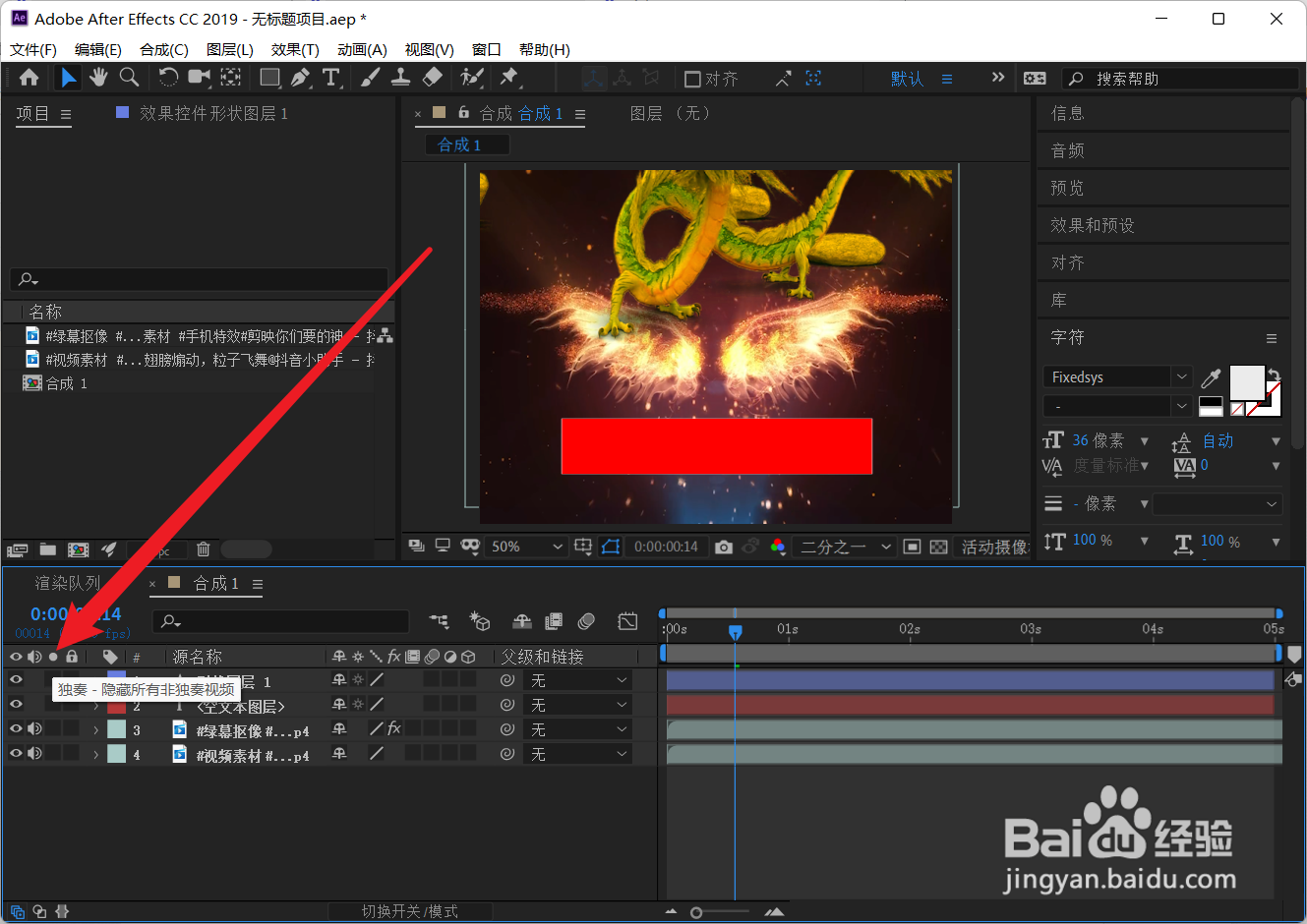Switch to the 效果控件 形状图层 1 tab
1307x924 pixels.
pyautogui.click(x=213, y=113)
